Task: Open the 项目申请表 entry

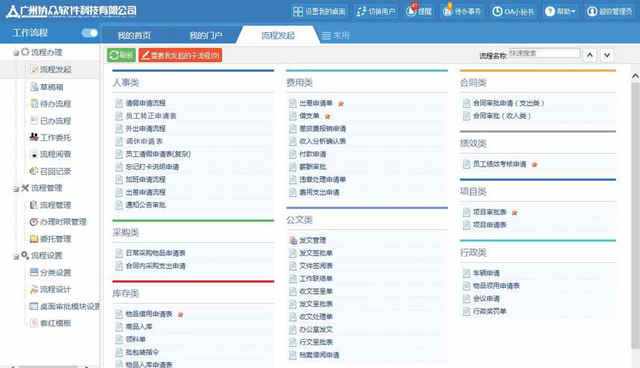Action: coord(489,225)
